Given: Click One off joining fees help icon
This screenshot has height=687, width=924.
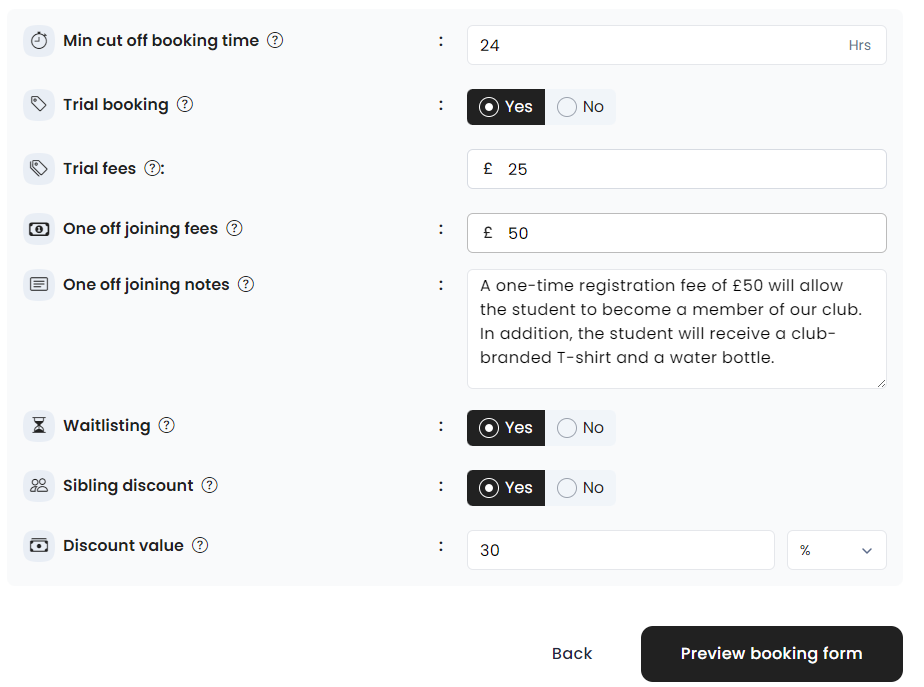Looking at the screenshot, I should pos(234,229).
